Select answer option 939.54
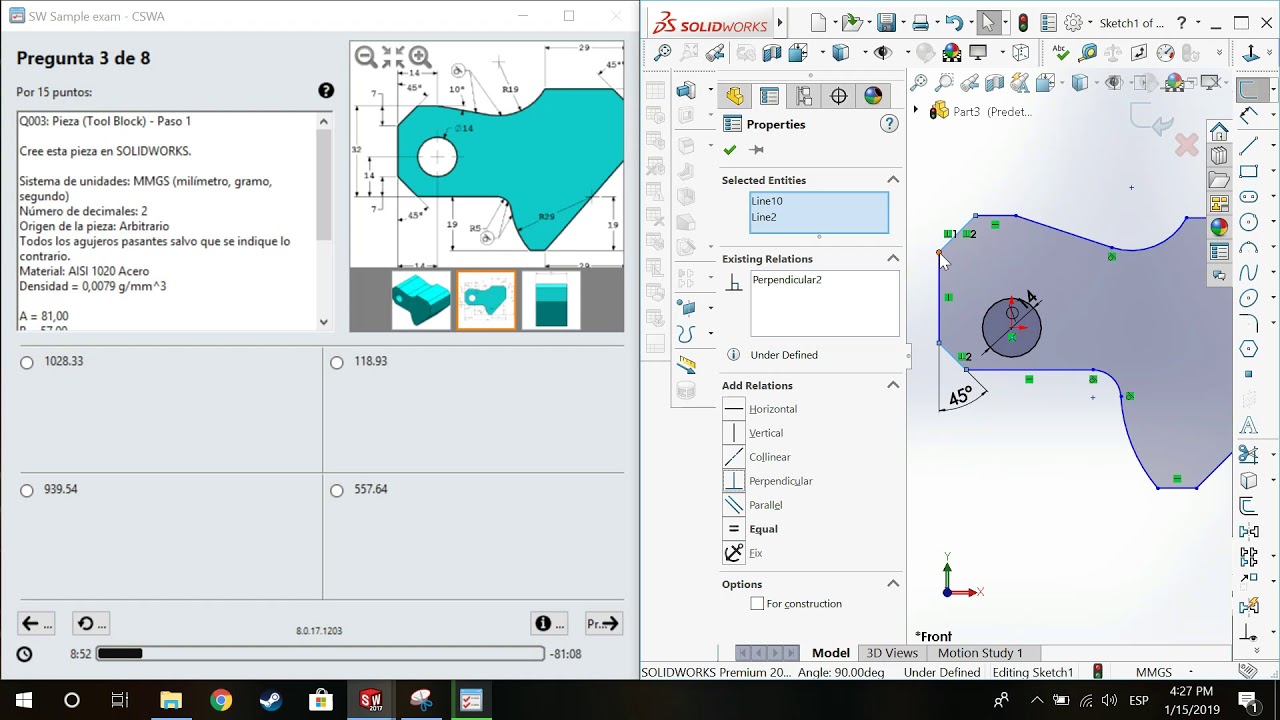This screenshot has height=720, width=1280. click(x=27, y=490)
